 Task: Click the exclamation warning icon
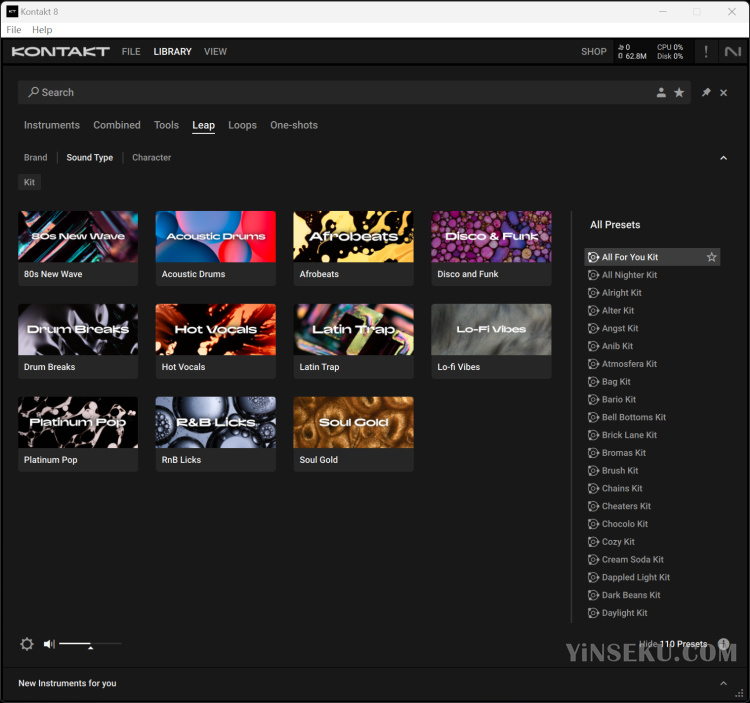706,52
